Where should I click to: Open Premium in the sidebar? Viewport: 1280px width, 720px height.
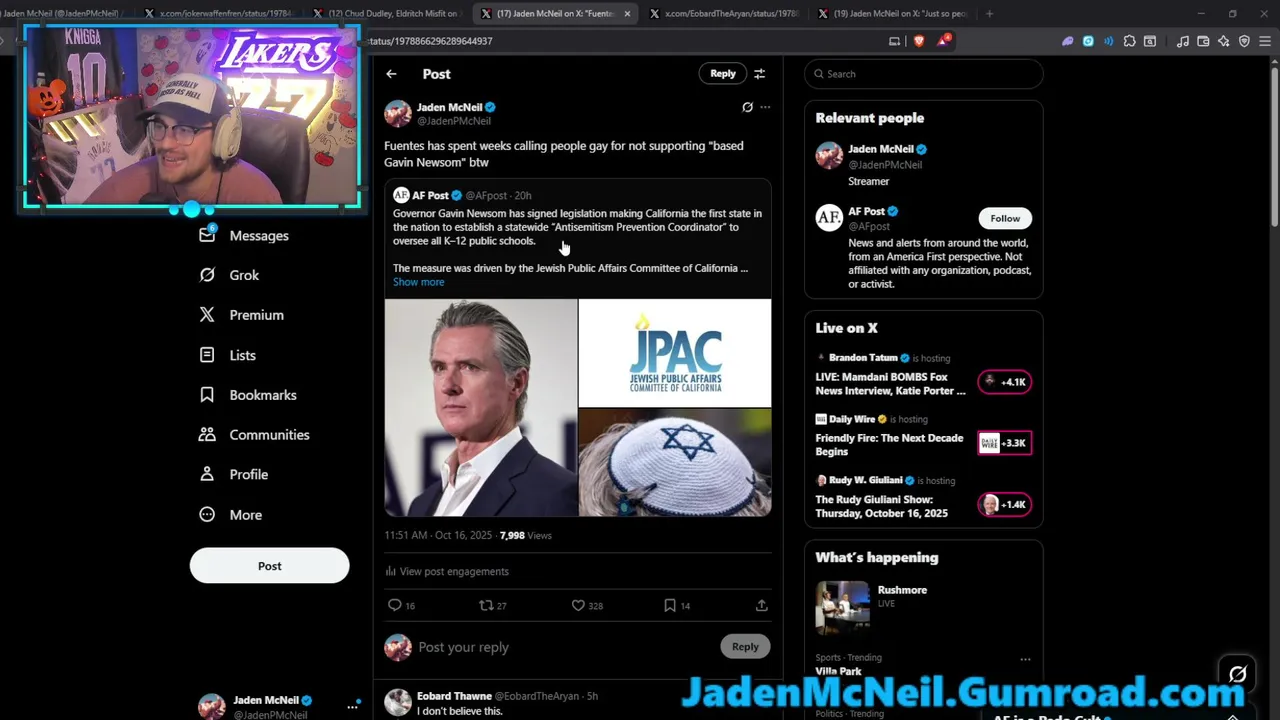pyautogui.click(x=241, y=315)
